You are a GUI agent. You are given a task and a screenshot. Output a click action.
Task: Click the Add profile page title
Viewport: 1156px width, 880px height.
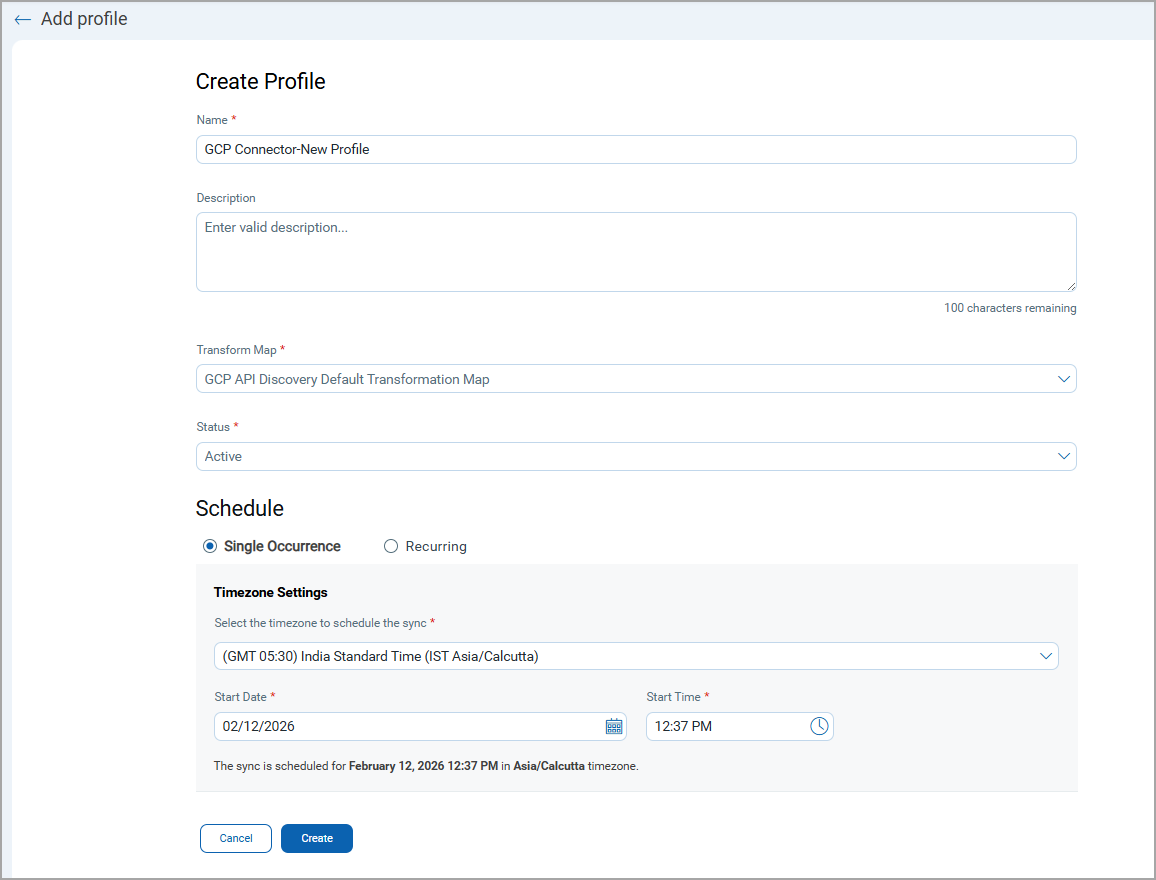point(84,19)
